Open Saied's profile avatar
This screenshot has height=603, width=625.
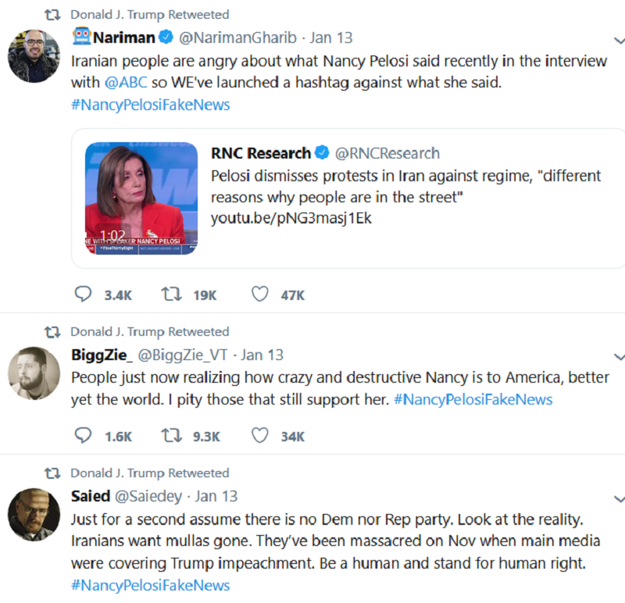[33, 516]
